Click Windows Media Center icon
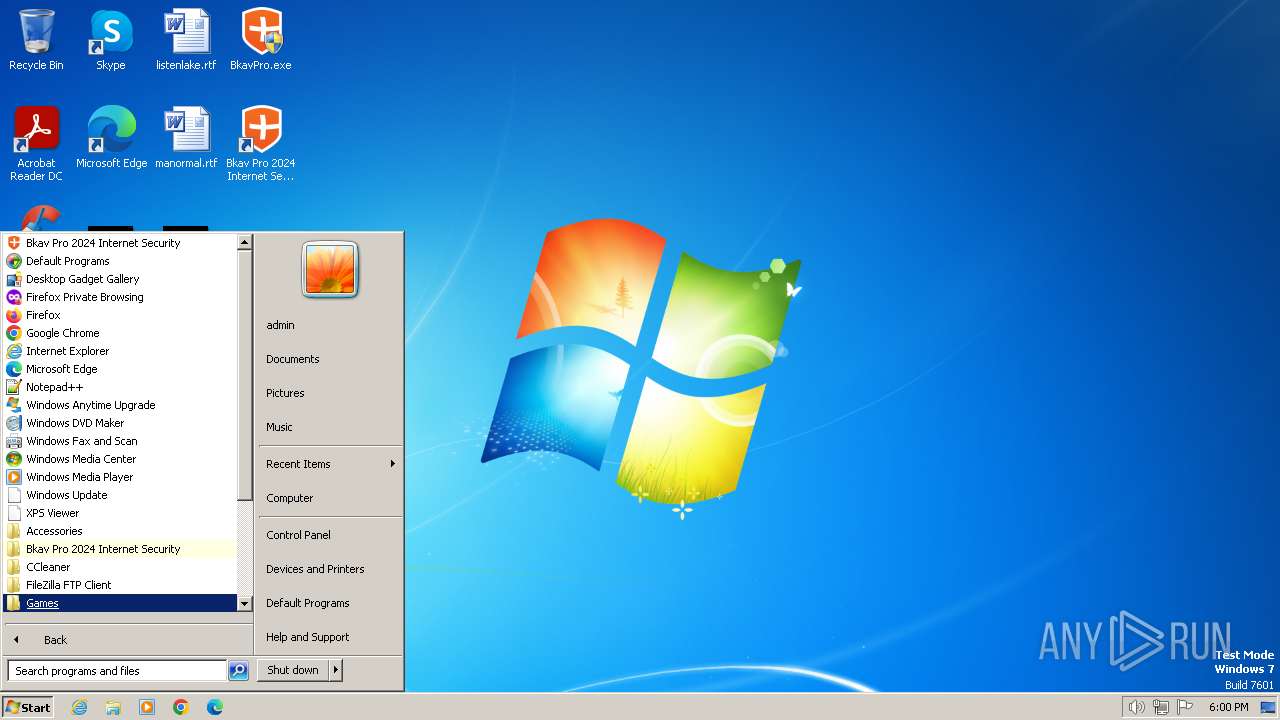The width and height of the screenshot is (1280, 720). point(14,459)
